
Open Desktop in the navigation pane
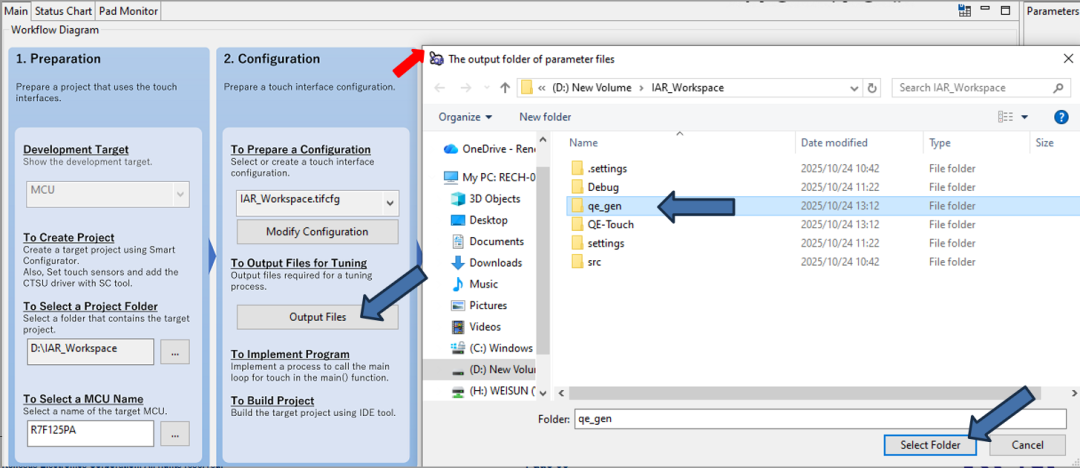click(x=479, y=220)
